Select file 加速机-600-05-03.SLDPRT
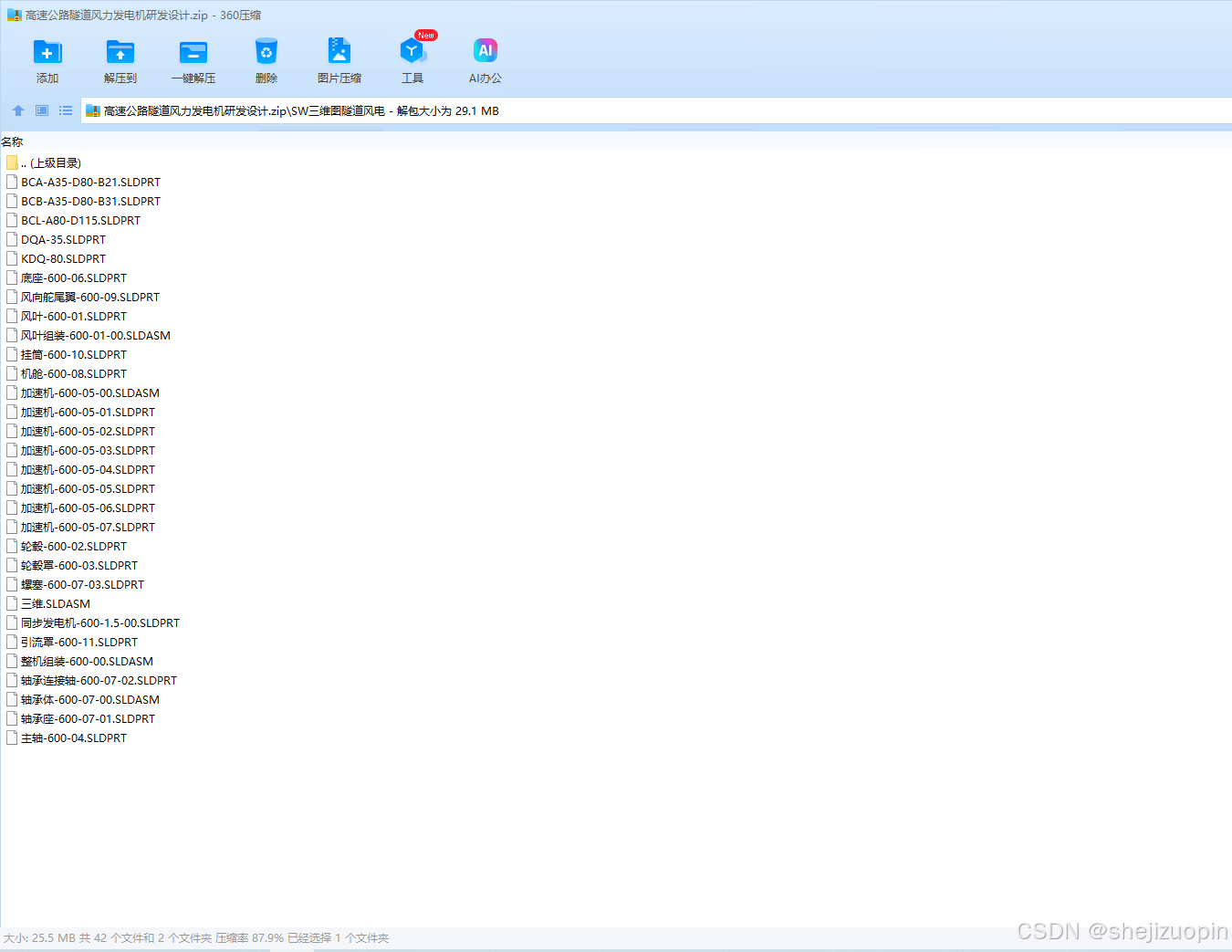The width and height of the screenshot is (1232, 952). 81,450
